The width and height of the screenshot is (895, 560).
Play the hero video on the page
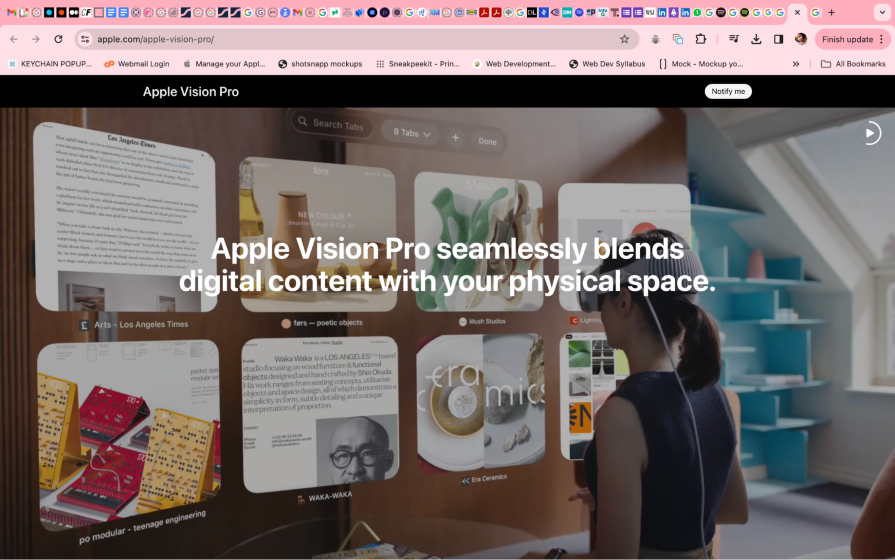(871, 132)
